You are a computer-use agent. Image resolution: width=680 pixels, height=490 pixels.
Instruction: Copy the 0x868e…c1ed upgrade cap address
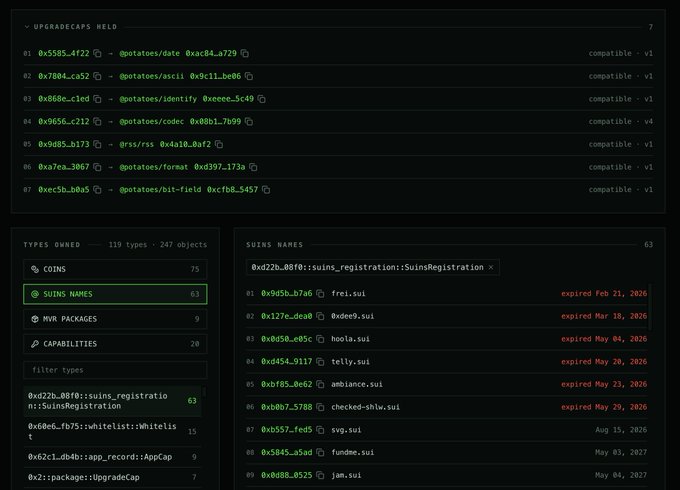coord(98,99)
